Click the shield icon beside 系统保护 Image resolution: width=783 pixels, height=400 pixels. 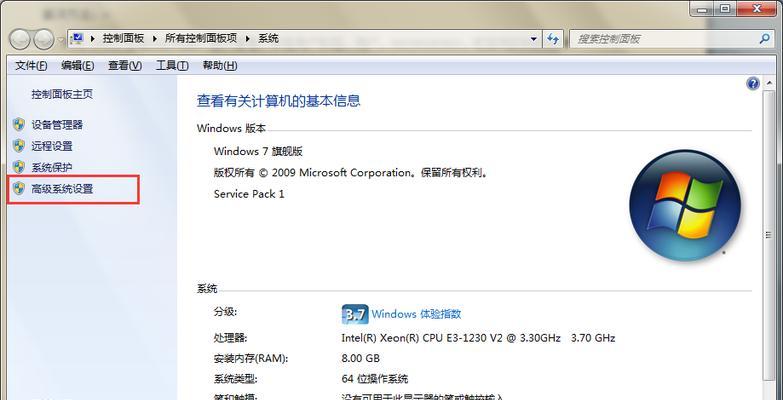[19, 167]
